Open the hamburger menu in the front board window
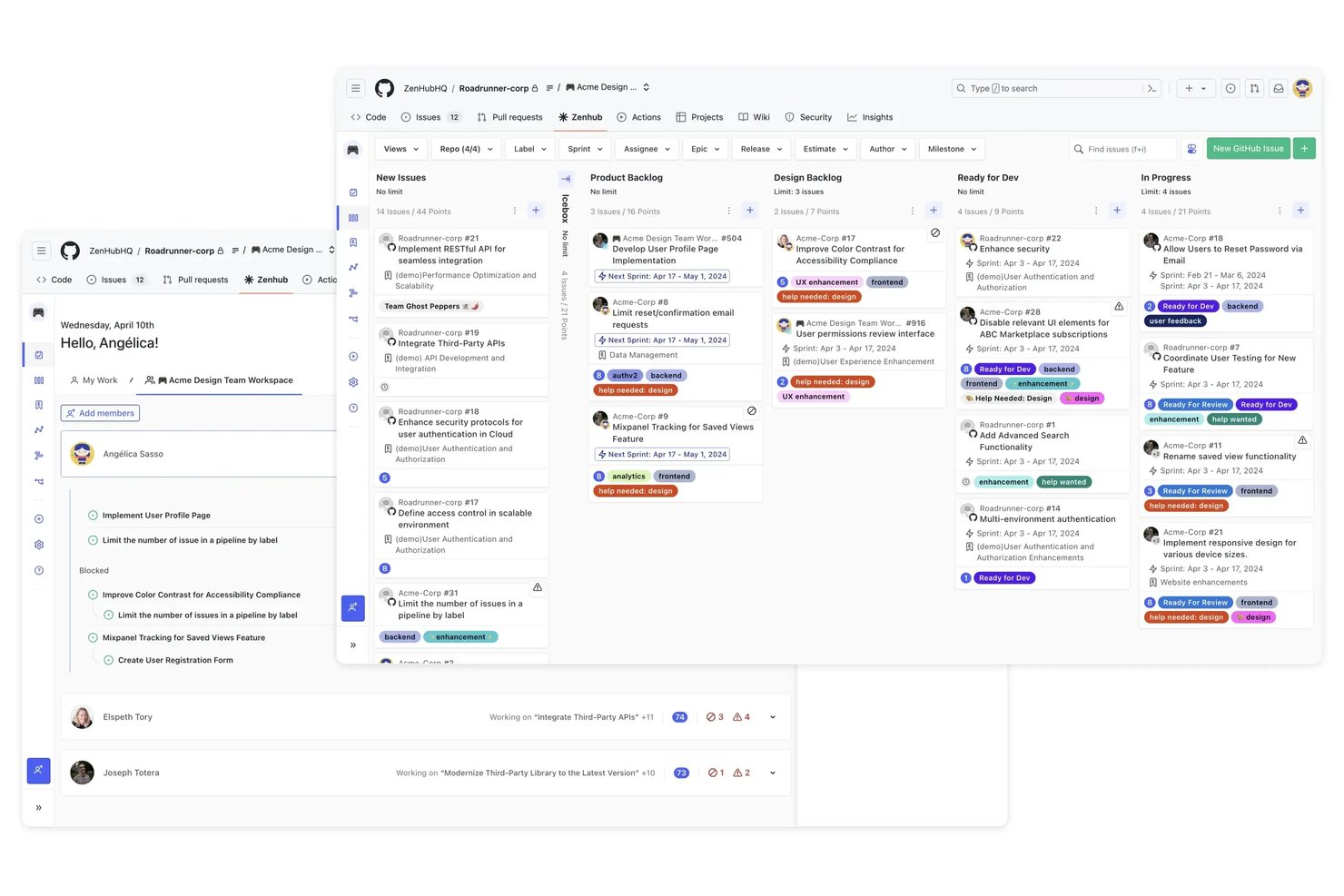This screenshot has width=1344, height=896. (x=356, y=88)
